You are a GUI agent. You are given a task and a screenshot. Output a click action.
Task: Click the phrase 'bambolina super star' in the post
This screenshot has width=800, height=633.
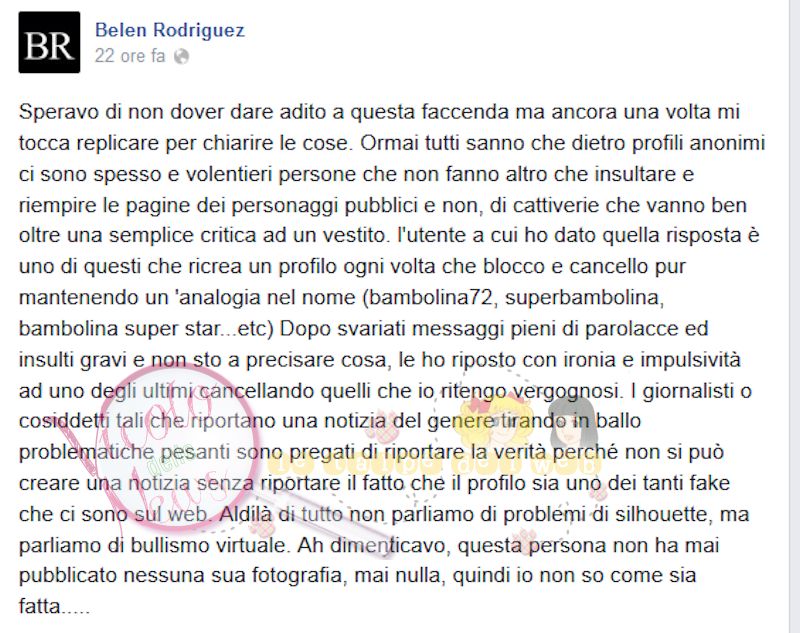pyautogui.click(x=119, y=328)
